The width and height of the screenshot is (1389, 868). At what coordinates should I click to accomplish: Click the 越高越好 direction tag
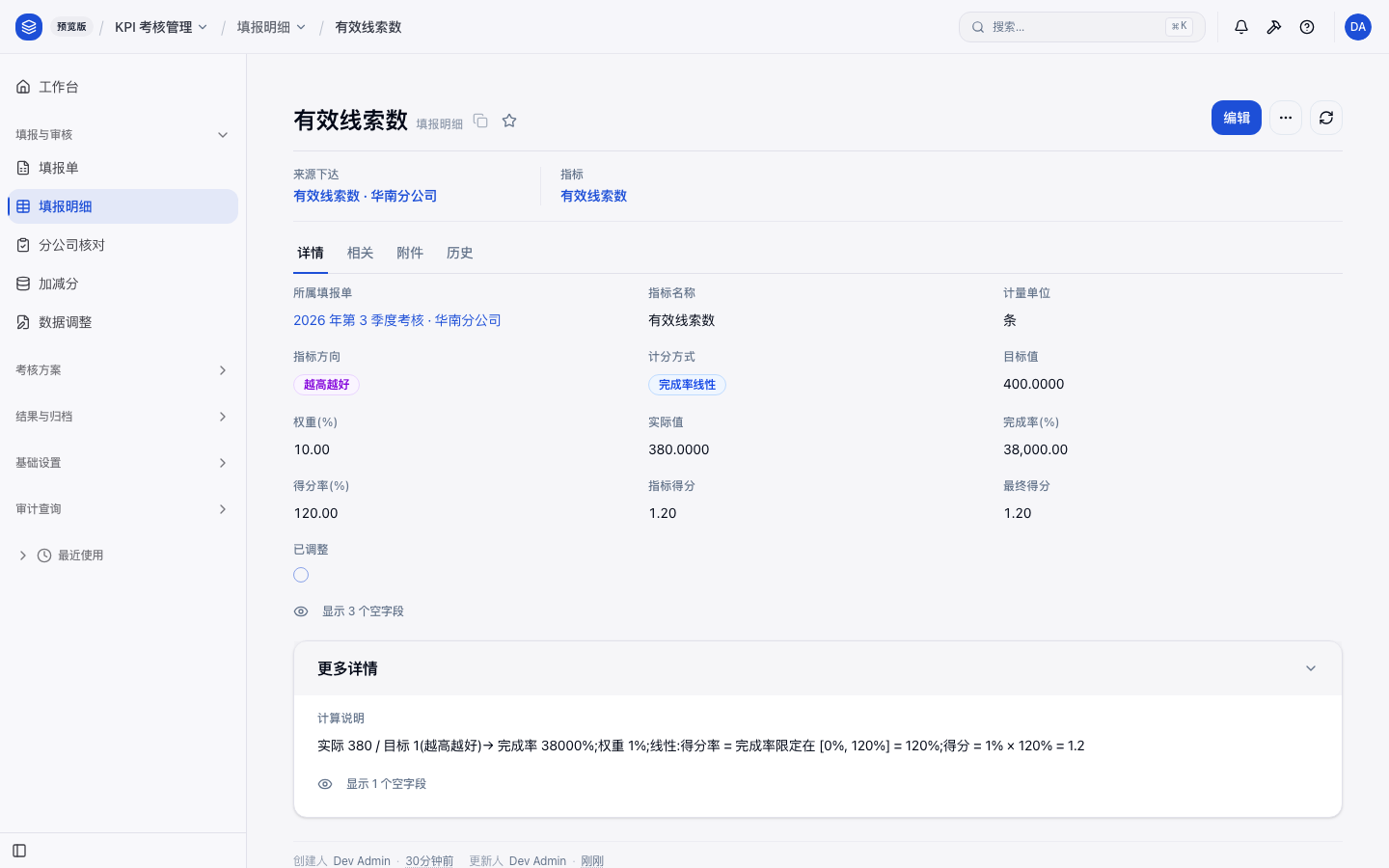327,385
